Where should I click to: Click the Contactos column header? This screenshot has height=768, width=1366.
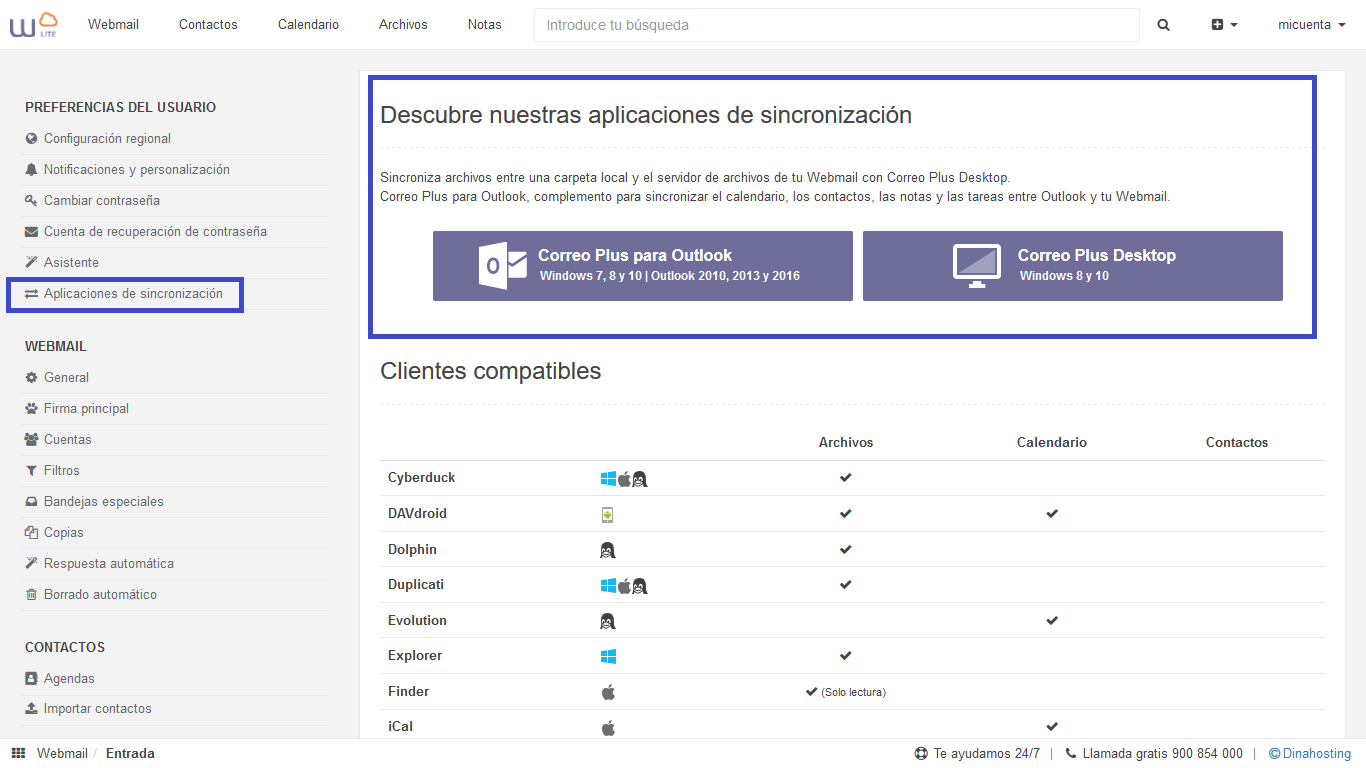(x=1237, y=442)
